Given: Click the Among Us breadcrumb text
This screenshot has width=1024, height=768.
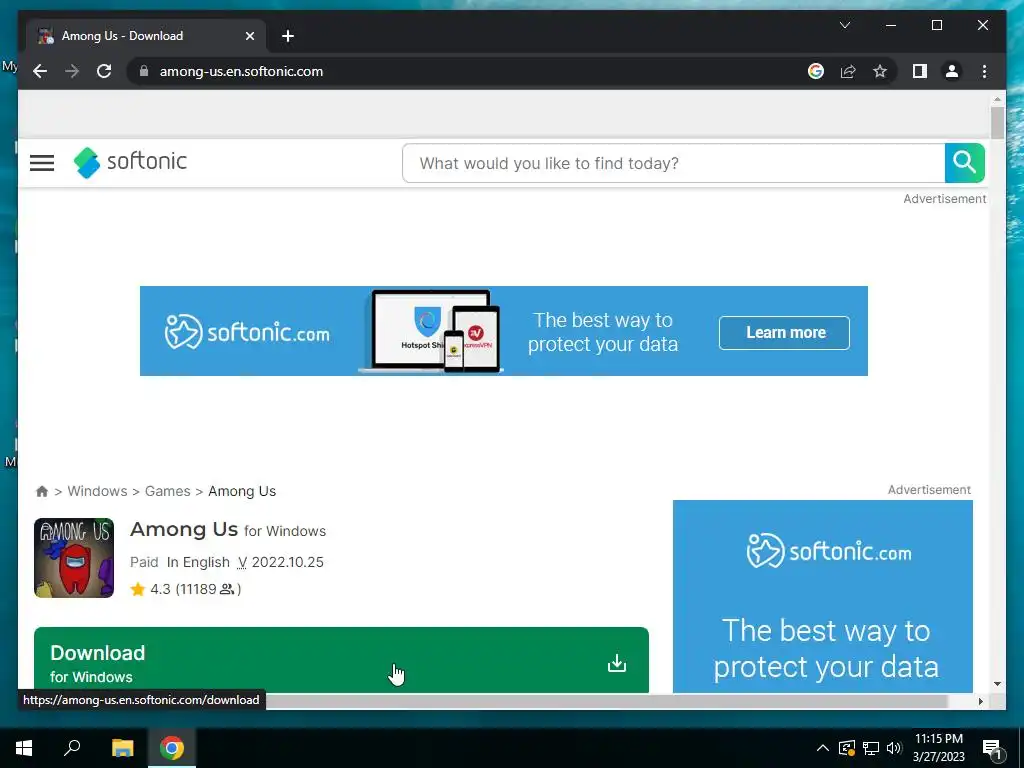Looking at the screenshot, I should 242,491.
